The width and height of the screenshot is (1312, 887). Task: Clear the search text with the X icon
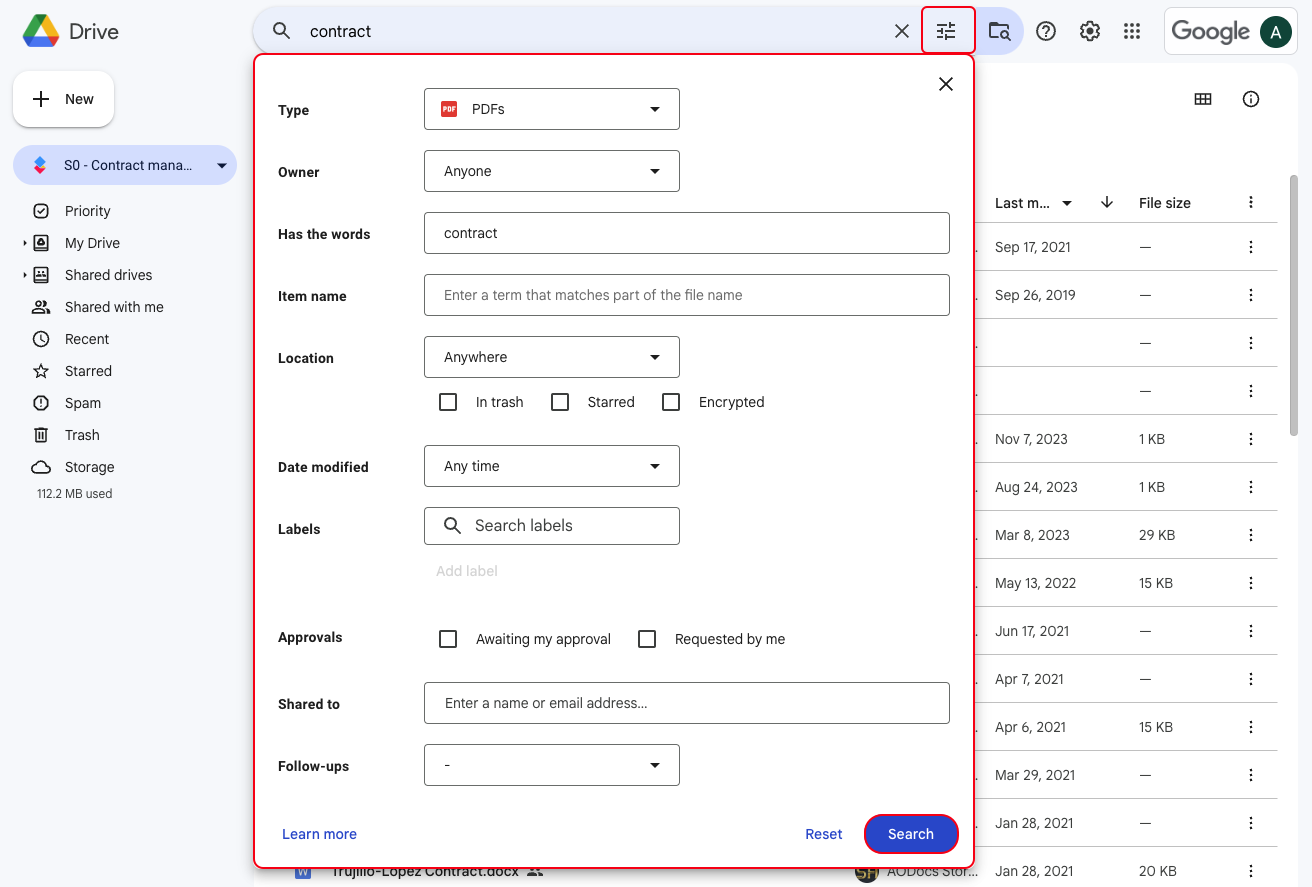[x=902, y=31]
